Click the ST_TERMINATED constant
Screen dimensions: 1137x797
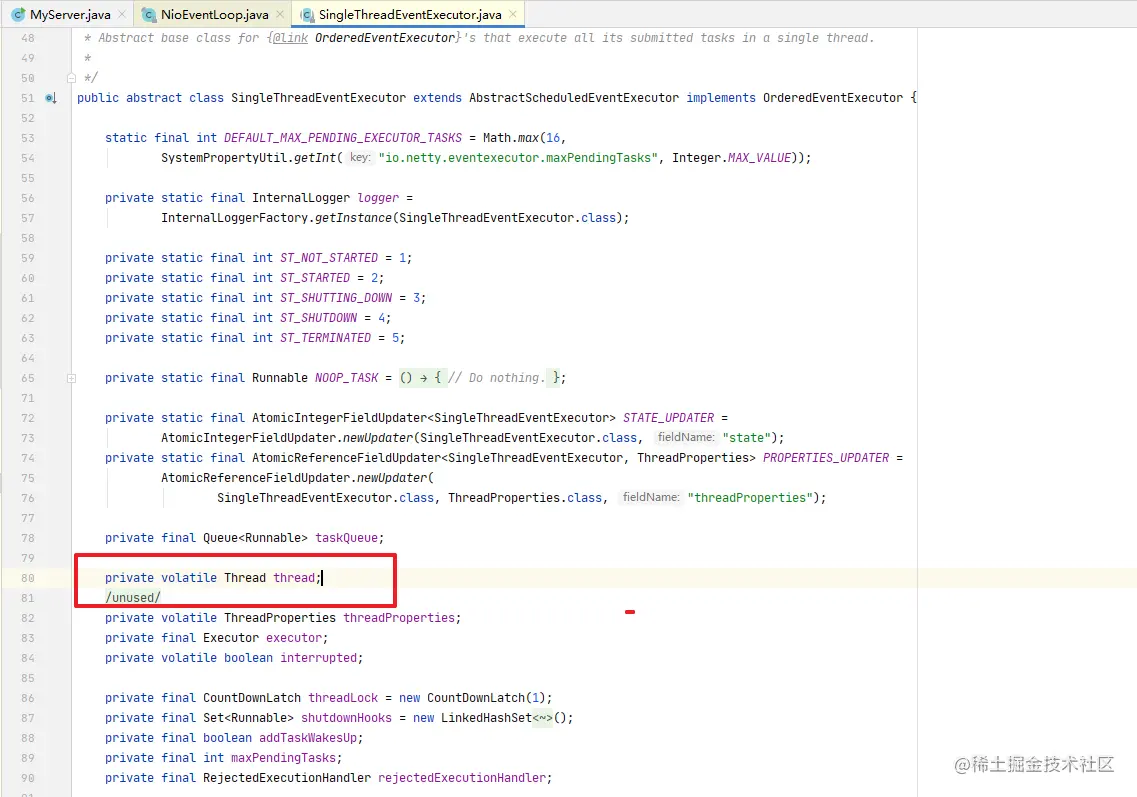[326, 338]
